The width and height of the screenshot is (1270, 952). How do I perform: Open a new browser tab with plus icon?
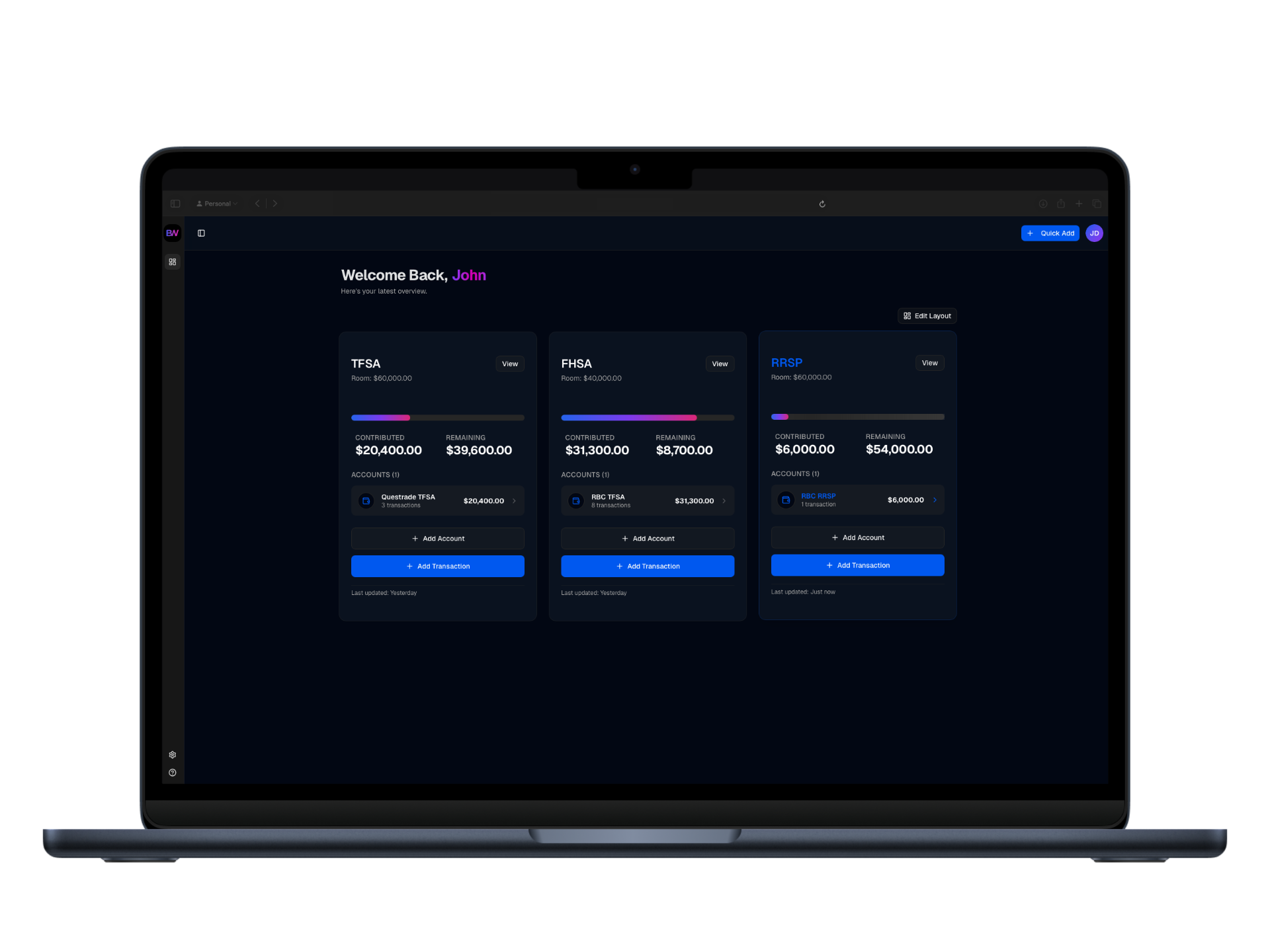[x=1079, y=204]
